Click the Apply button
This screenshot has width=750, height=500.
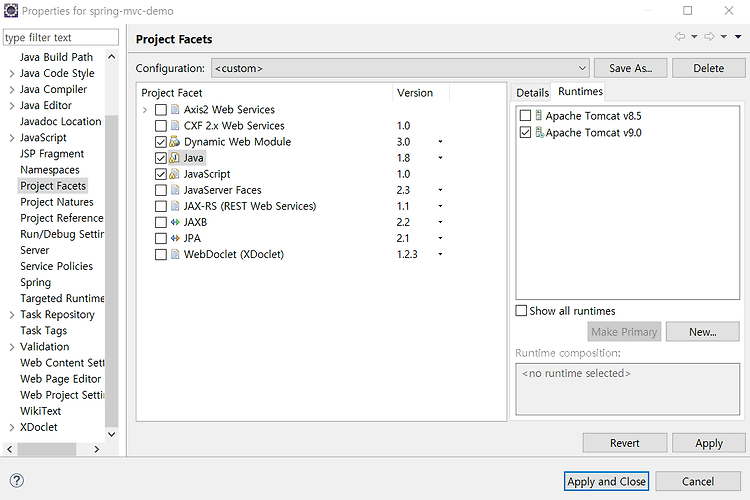click(x=708, y=443)
